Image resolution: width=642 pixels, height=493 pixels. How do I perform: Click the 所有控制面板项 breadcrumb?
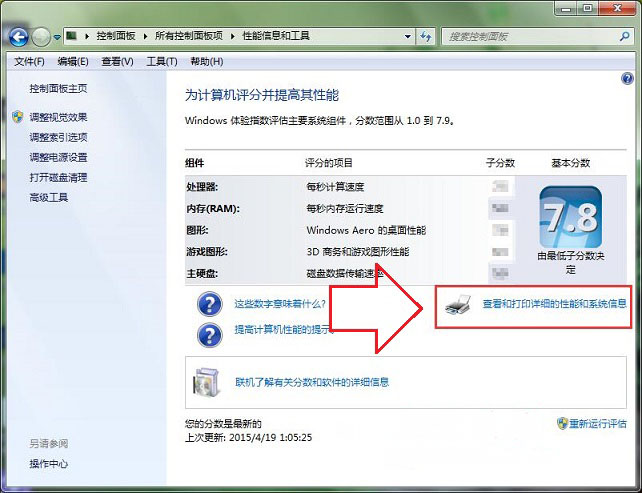189,36
